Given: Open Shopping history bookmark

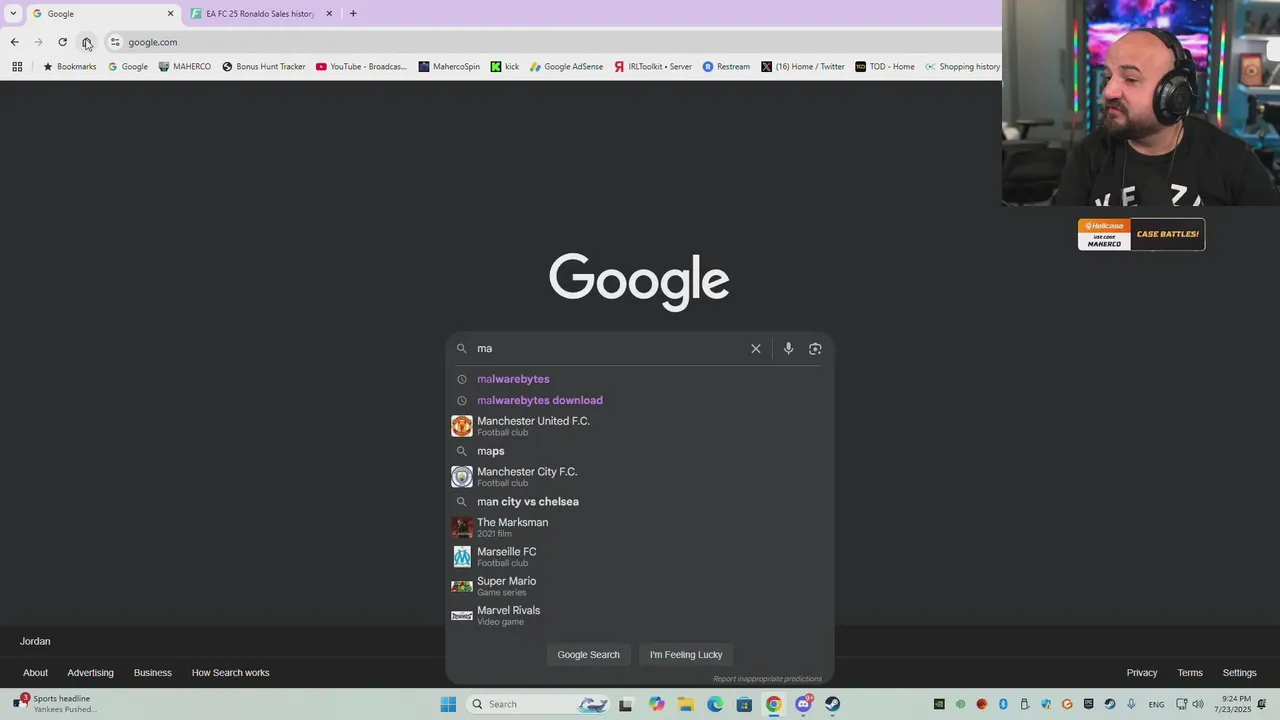Looking at the screenshot, I should 962,67.
